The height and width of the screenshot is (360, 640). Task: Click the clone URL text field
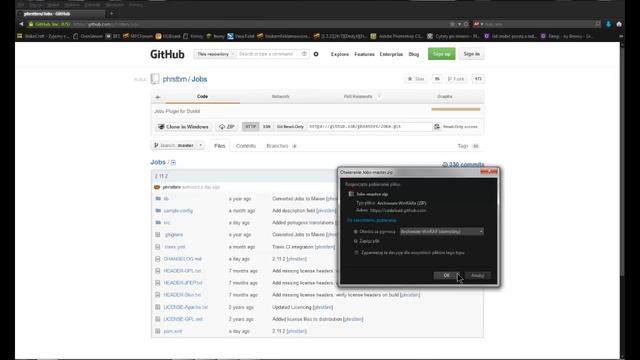pos(369,127)
